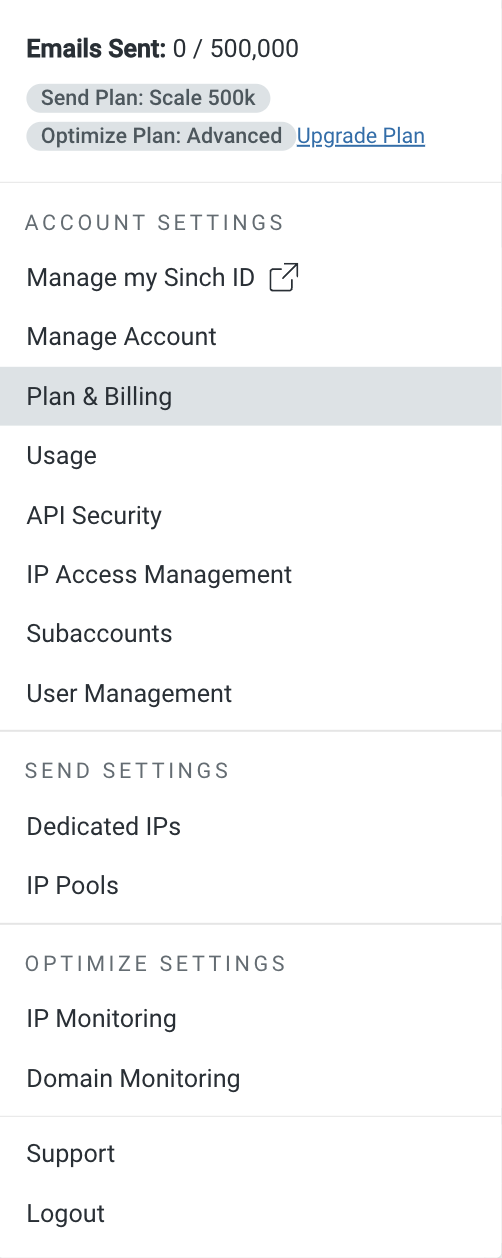The height and width of the screenshot is (1258, 502).
Task: Open API Security settings
Action: (x=251, y=515)
